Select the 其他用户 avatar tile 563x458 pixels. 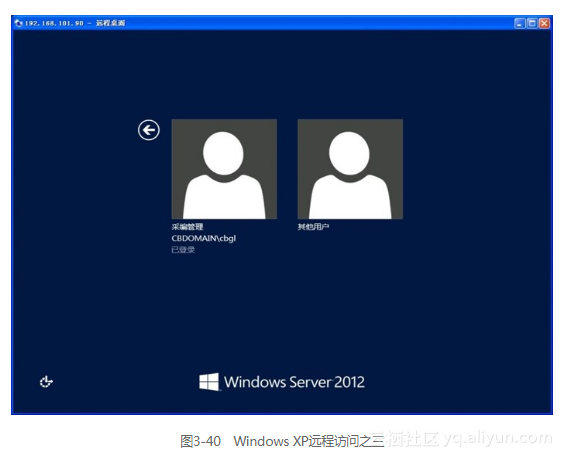(350, 169)
